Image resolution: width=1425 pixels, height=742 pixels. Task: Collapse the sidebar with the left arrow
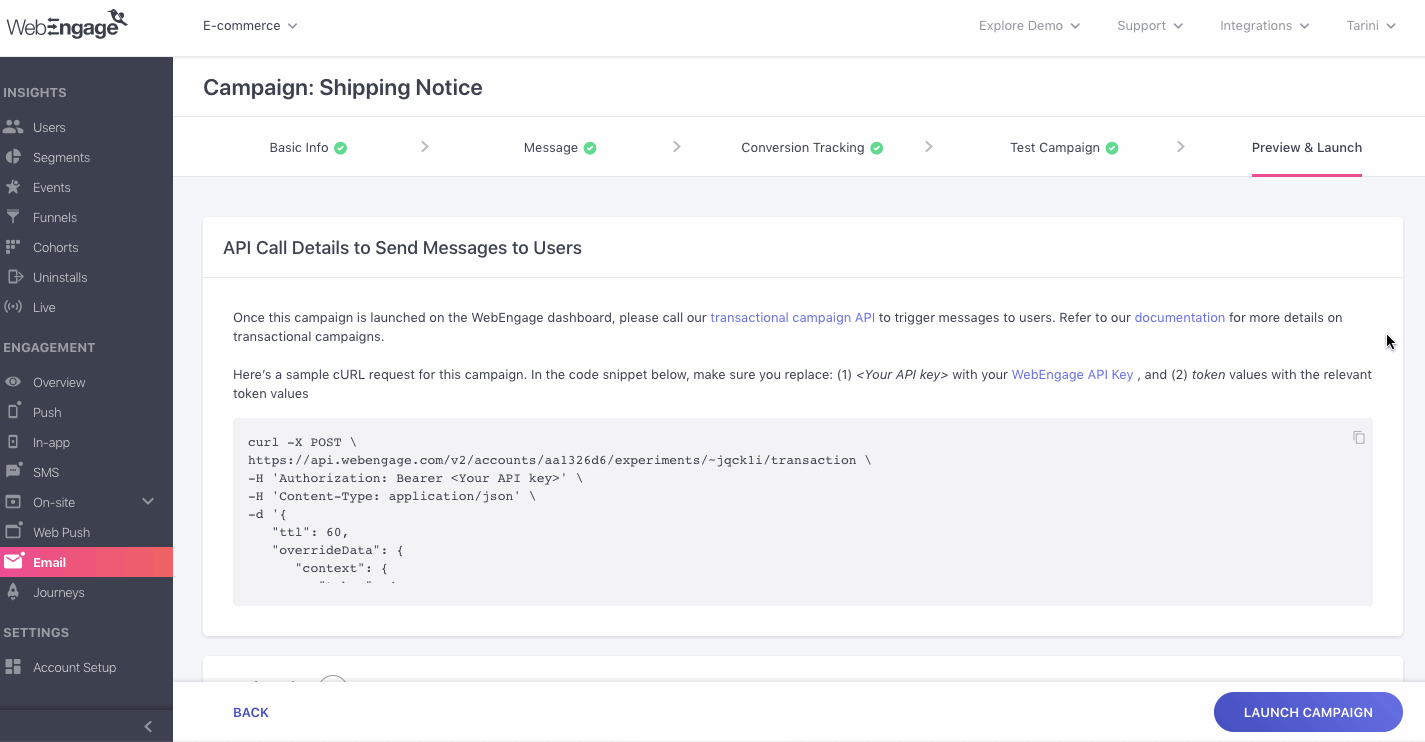[x=148, y=727]
